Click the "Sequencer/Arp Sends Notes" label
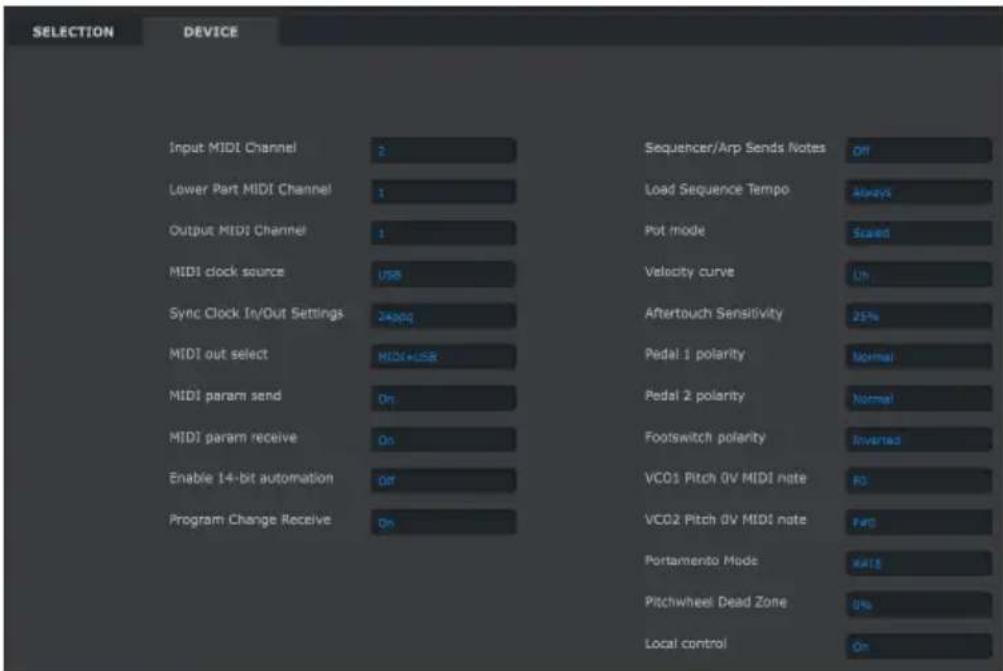Viewport: 1003px width, 671px height. [735, 148]
